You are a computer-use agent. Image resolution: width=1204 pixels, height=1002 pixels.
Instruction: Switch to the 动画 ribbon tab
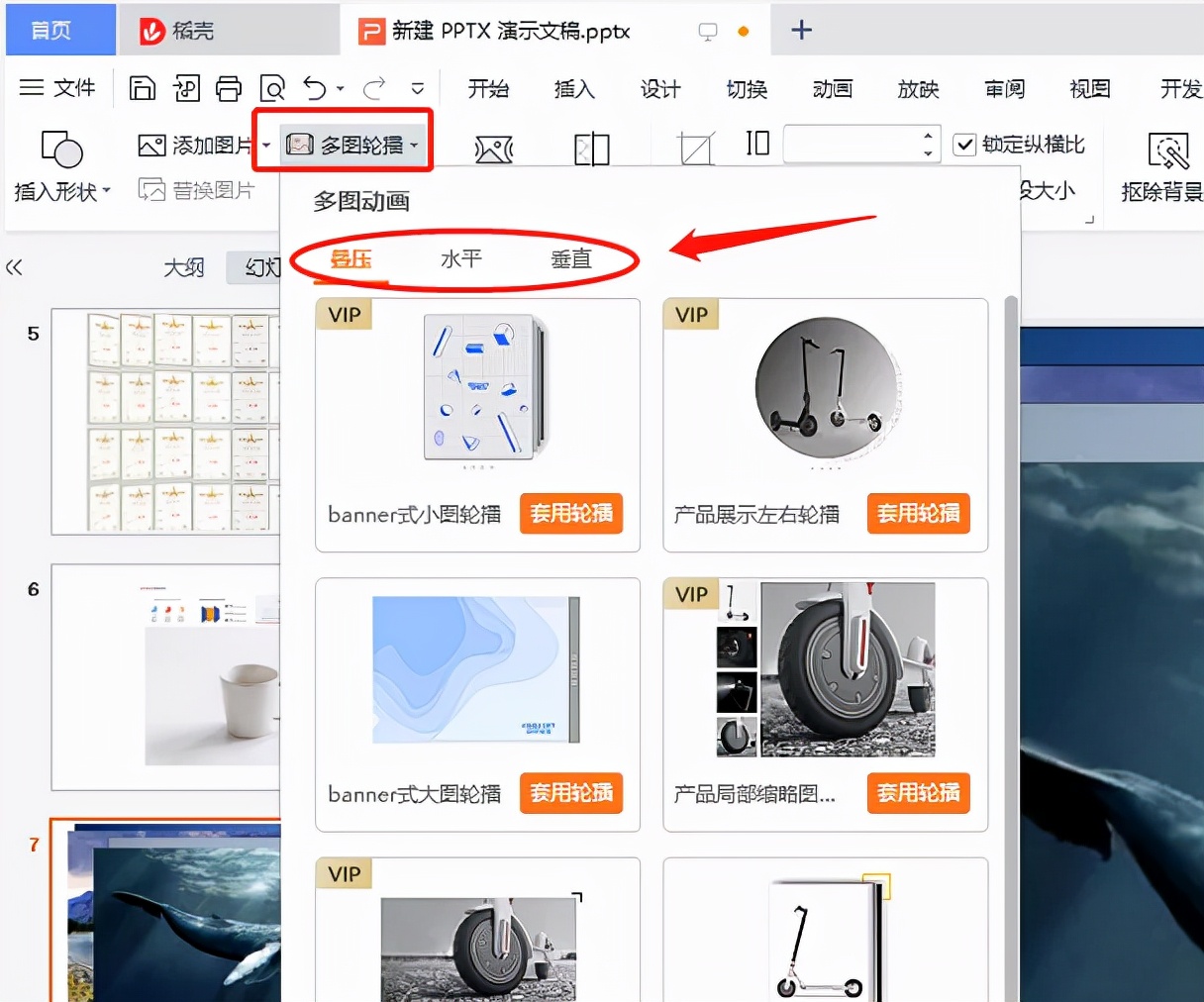pos(832,89)
